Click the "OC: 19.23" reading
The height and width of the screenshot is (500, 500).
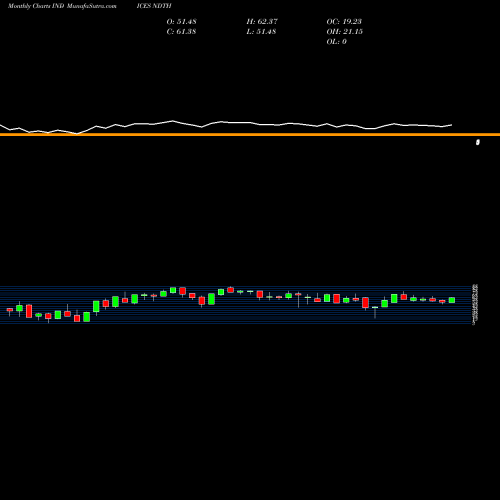[x=344, y=21]
